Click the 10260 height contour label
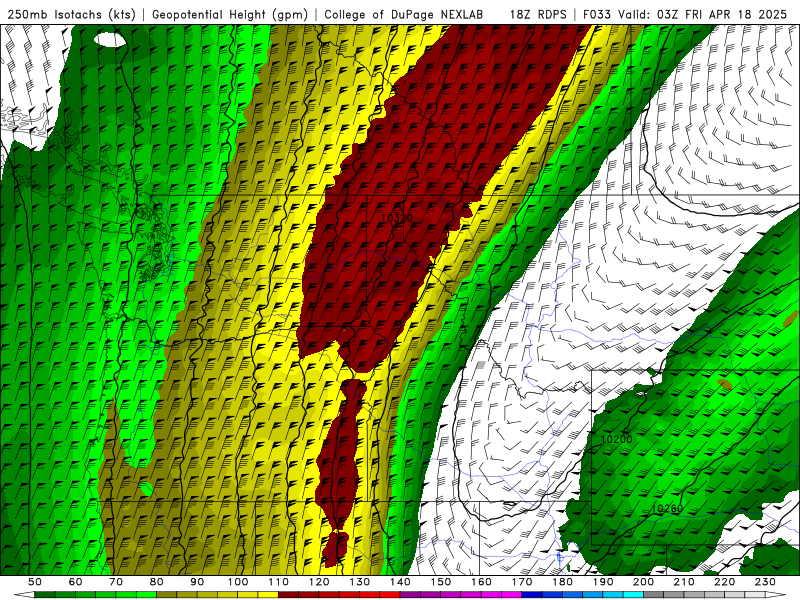 click(667, 509)
